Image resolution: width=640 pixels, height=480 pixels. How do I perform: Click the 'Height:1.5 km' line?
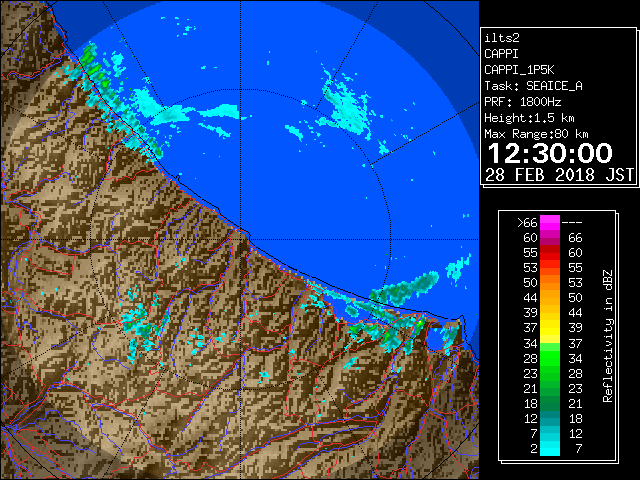pyautogui.click(x=529, y=118)
